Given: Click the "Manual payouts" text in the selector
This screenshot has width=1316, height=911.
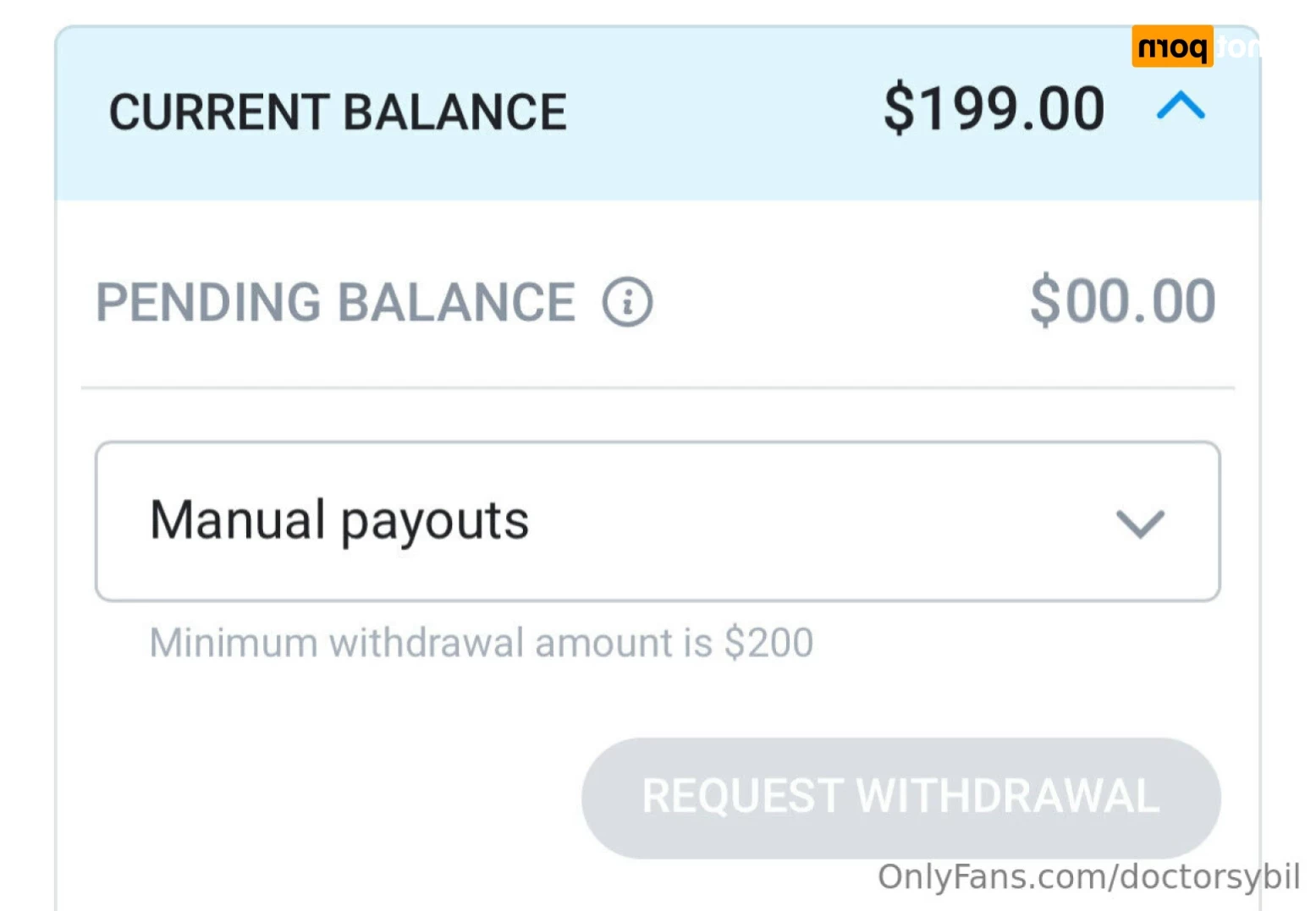Looking at the screenshot, I should point(339,520).
